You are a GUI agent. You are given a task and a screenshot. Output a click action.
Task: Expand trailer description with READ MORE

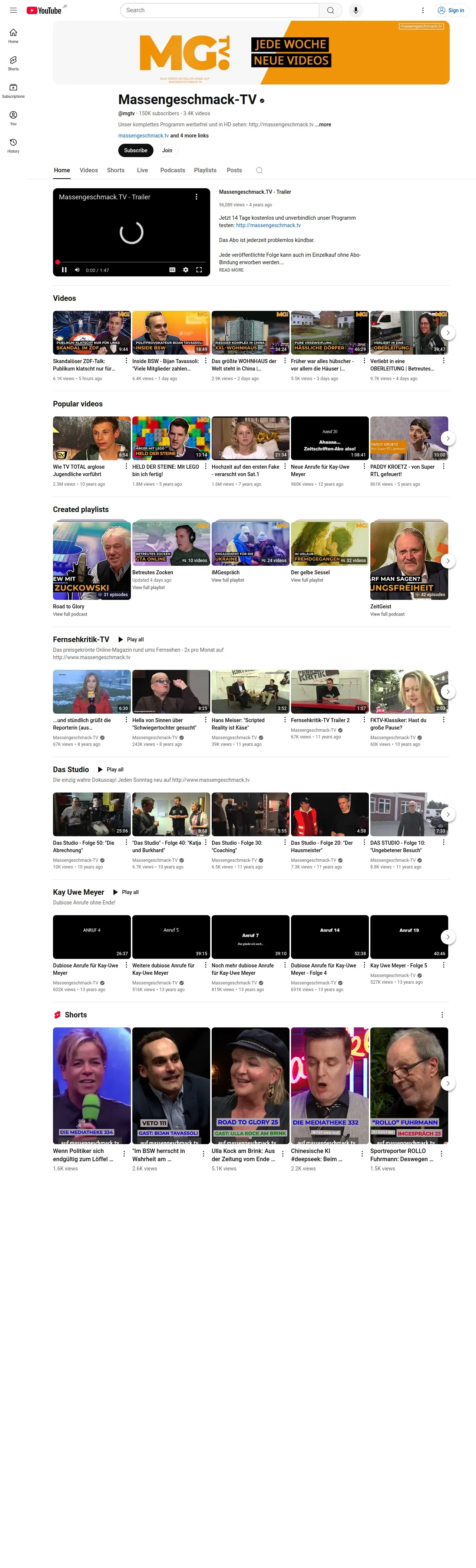(x=231, y=270)
